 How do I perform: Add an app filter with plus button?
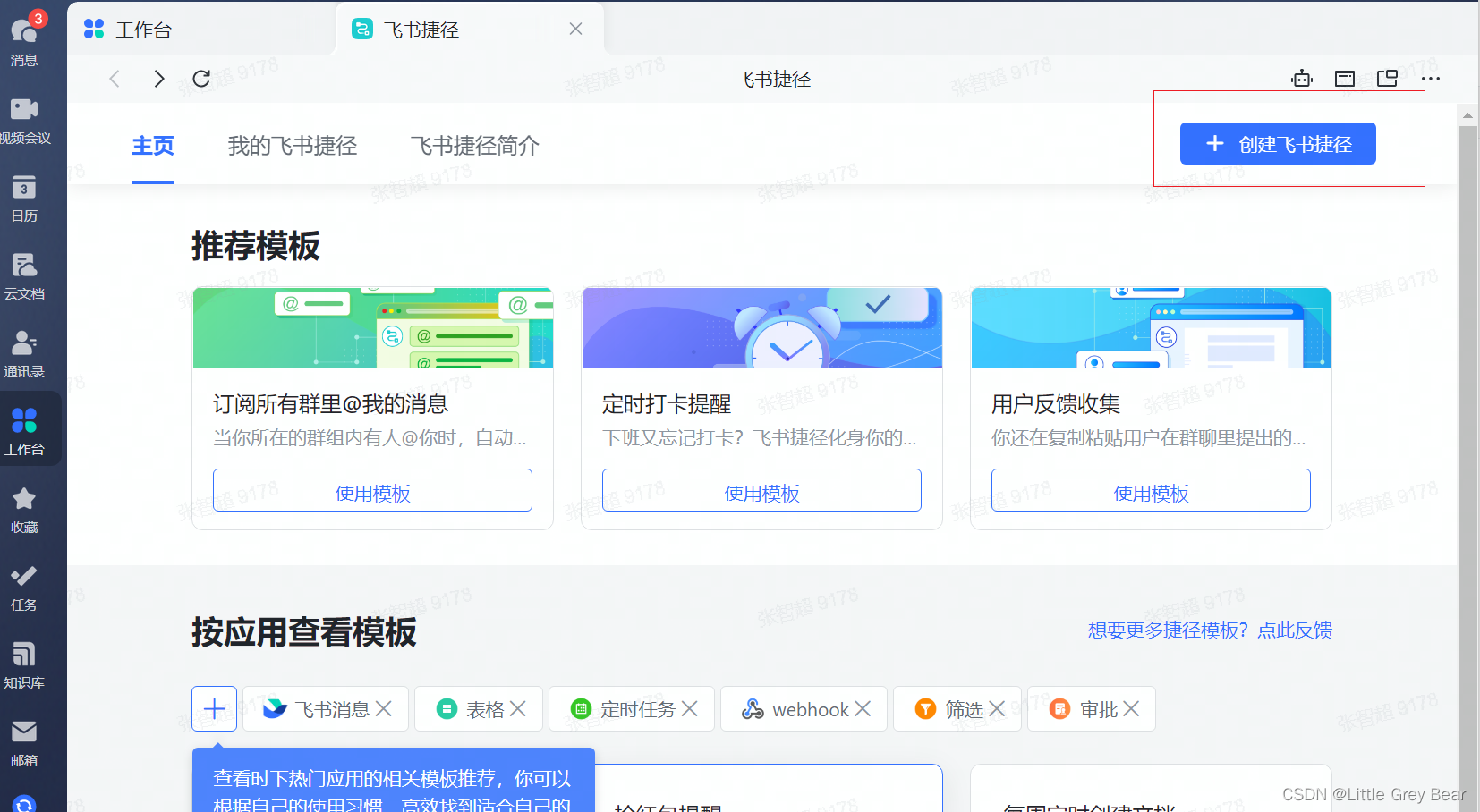point(214,709)
